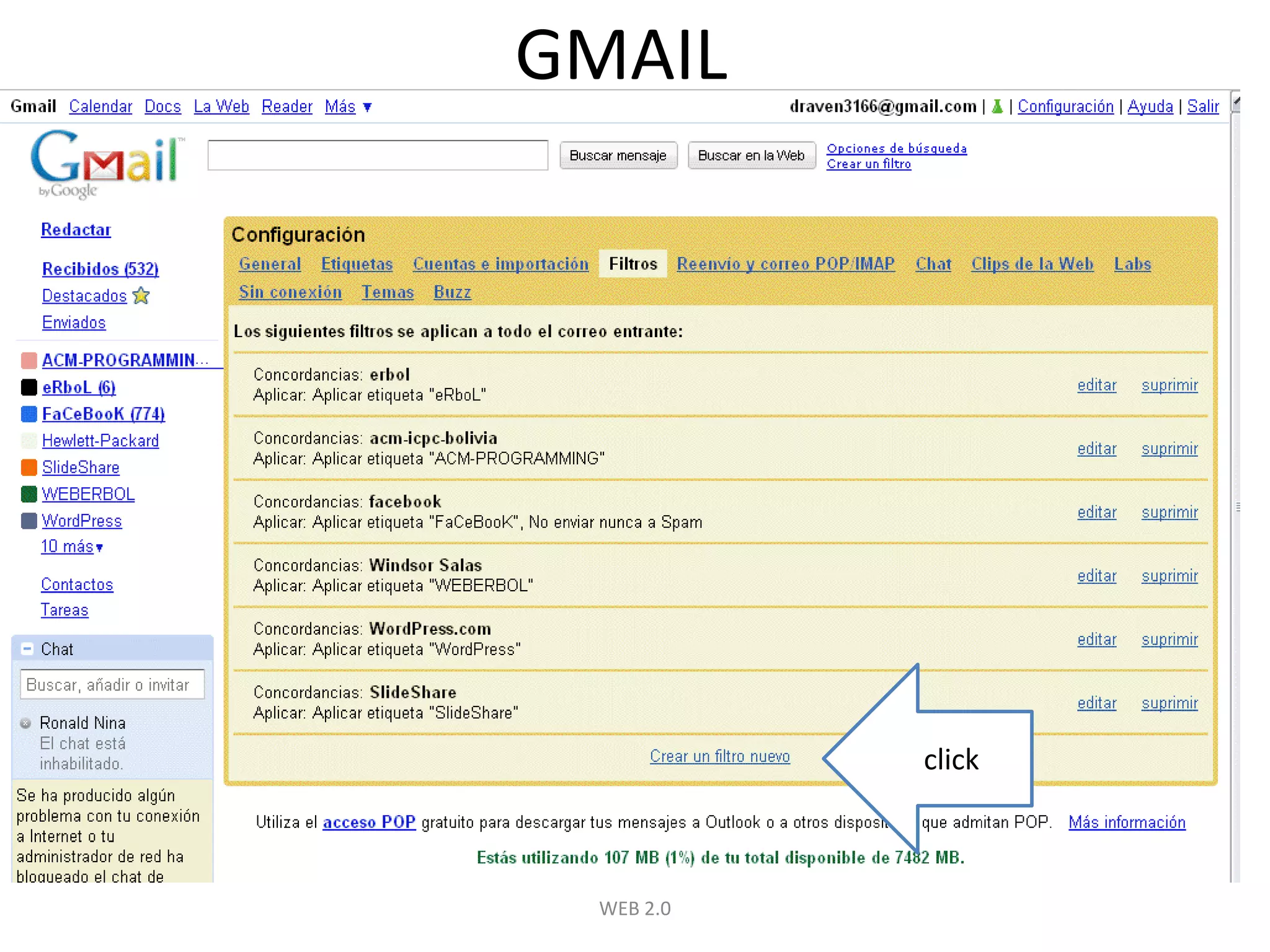Edit the Windsor Salas filter
This screenshot has height=952, width=1270.
pyautogui.click(x=1097, y=576)
